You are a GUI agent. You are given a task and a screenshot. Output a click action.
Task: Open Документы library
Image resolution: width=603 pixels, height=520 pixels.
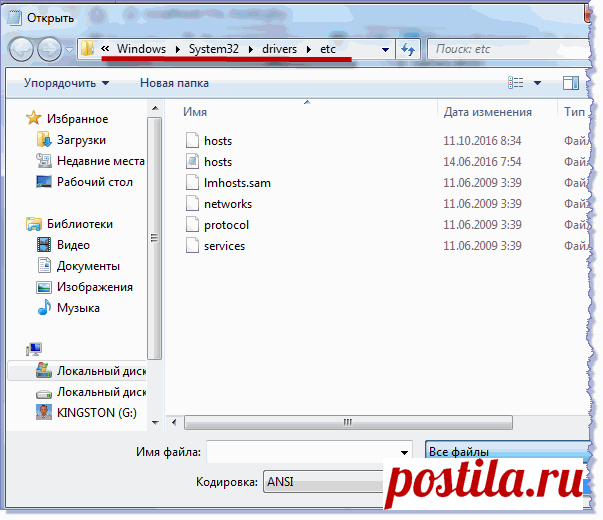[x=78, y=266]
